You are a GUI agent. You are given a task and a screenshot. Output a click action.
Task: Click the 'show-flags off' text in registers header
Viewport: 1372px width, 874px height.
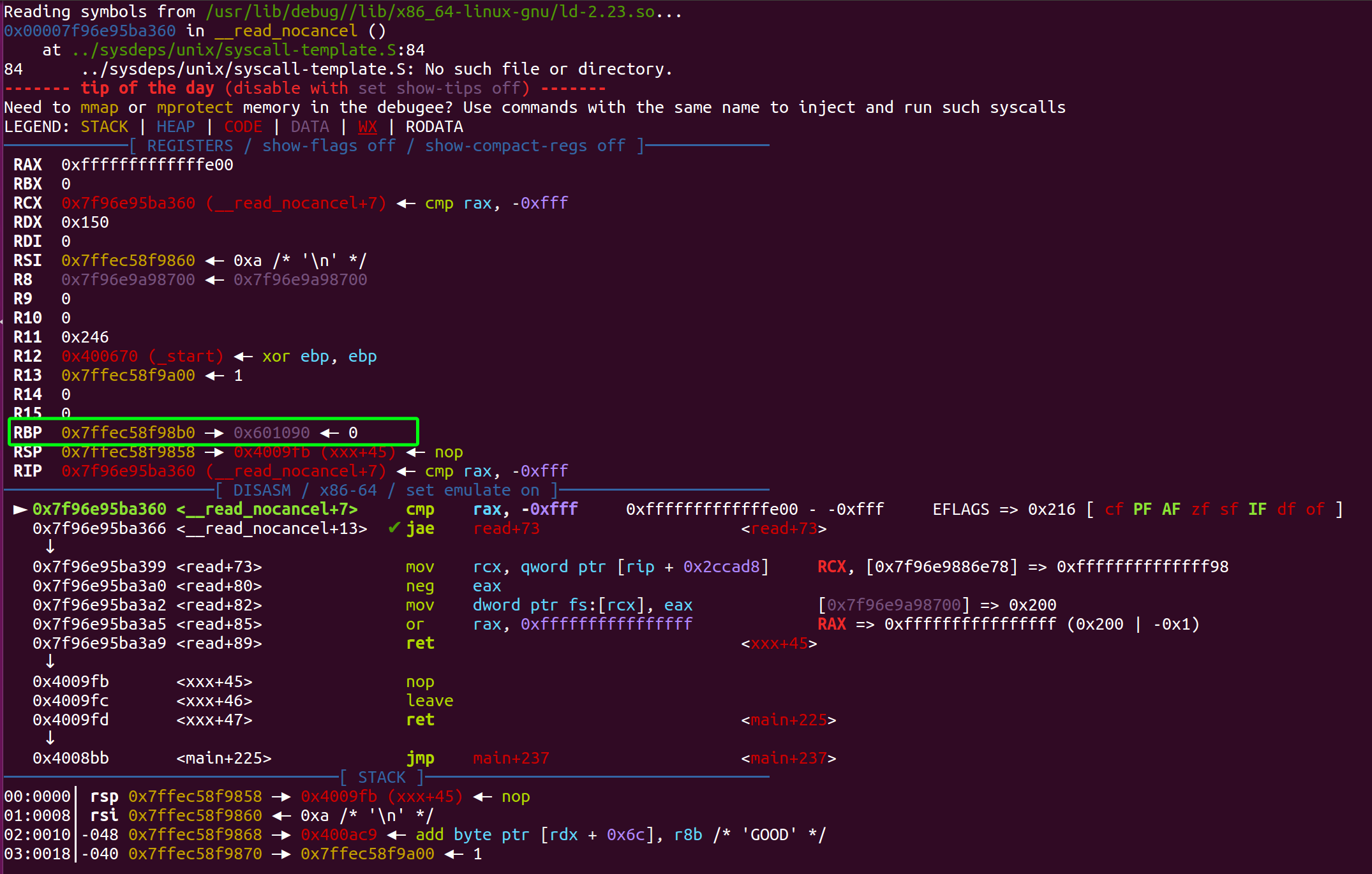pos(329,146)
